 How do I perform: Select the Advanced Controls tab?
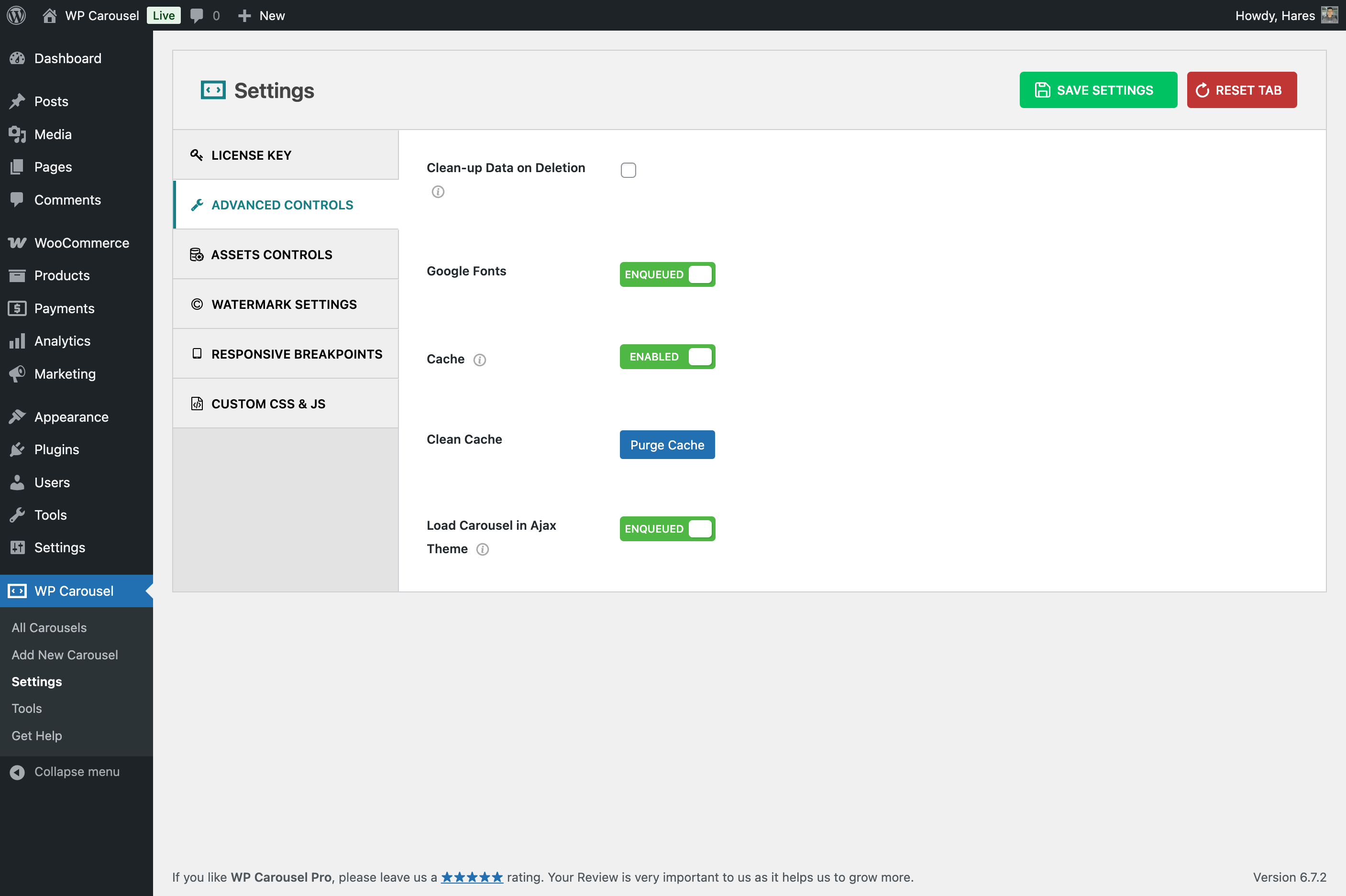point(286,205)
